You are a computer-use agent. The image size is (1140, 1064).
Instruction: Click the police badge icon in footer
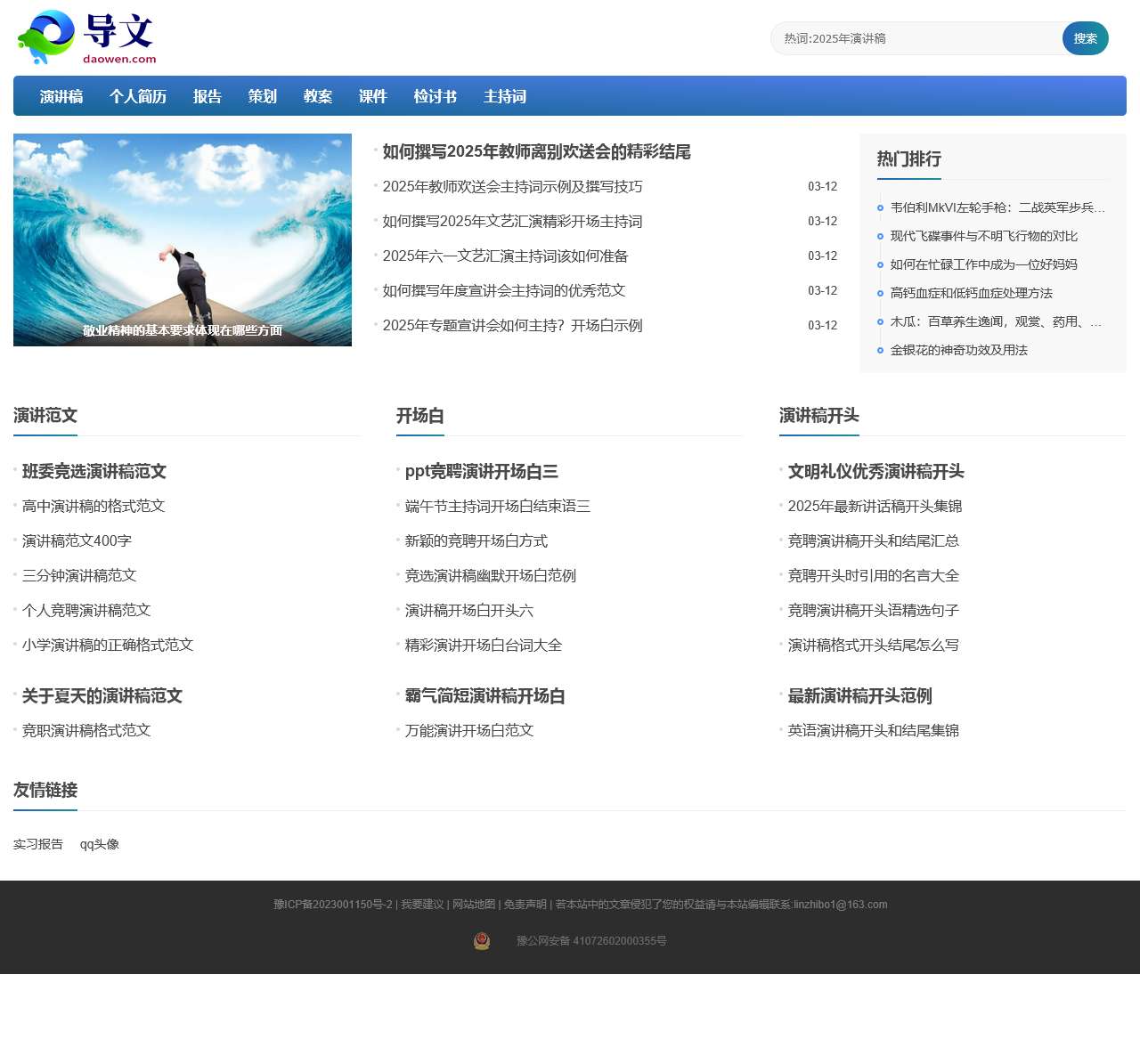[x=482, y=941]
